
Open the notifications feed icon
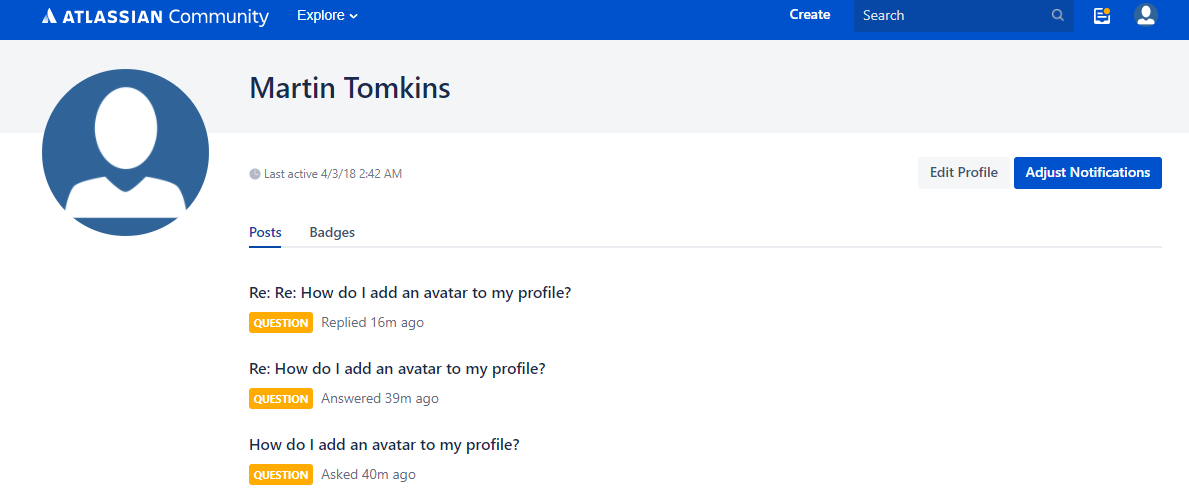coord(1102,16)
